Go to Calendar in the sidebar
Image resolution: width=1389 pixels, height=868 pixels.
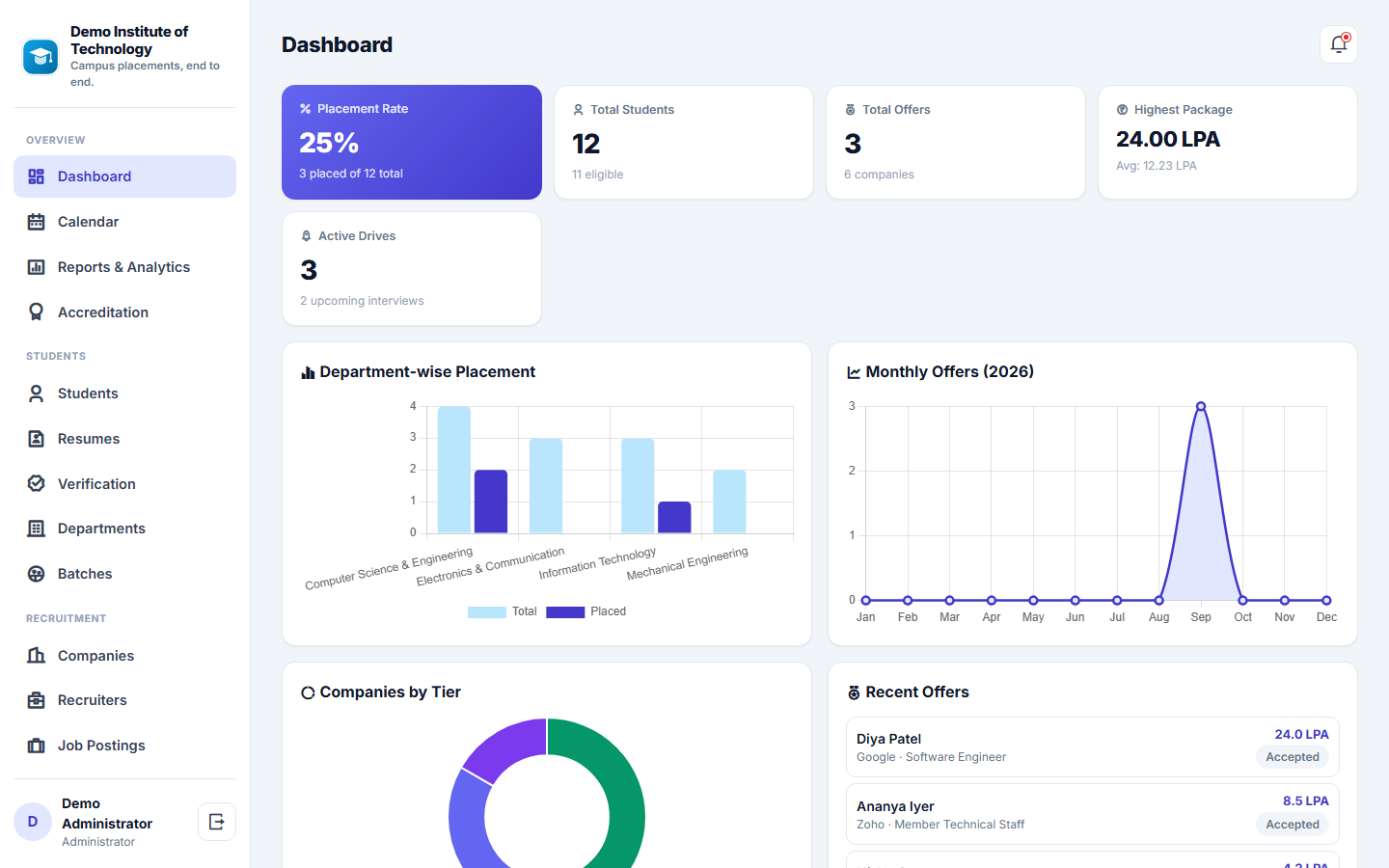124,222
